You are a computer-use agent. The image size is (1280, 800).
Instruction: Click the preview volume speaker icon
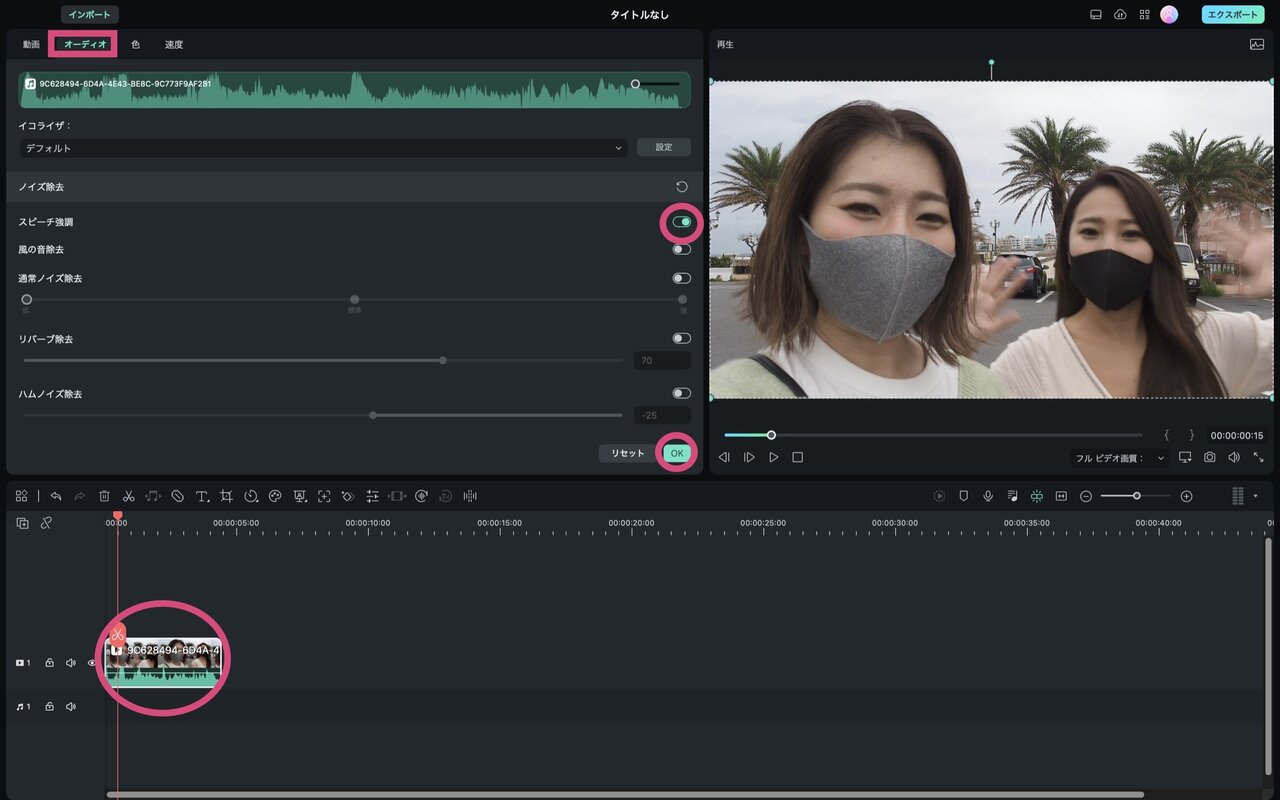pos(1234,457)
